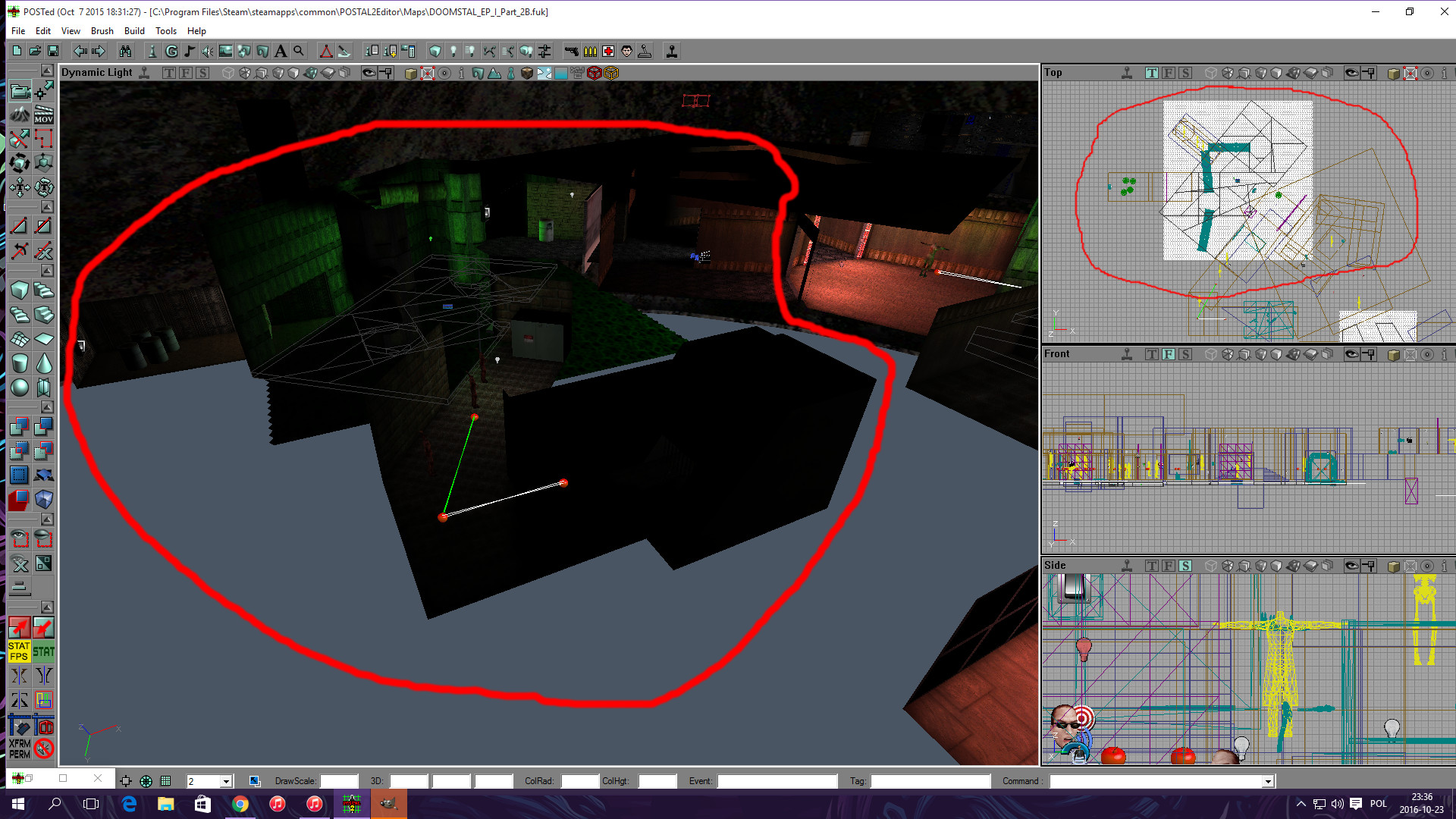Open the Texture browser
The height and width of the screenshot is (819, 1456).
coord(226,51)
